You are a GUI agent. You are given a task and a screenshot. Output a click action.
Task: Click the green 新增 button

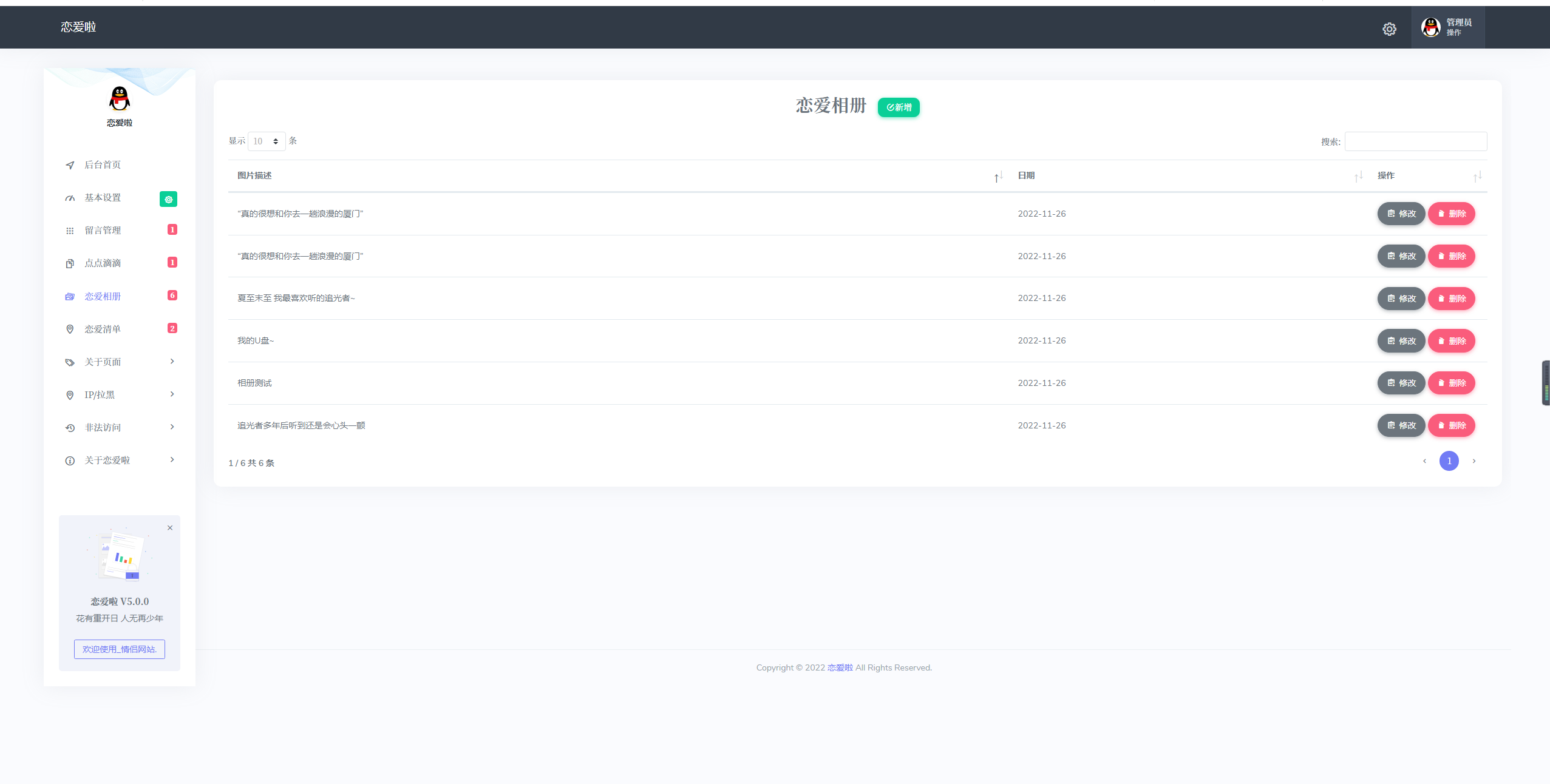pos(899,107)
